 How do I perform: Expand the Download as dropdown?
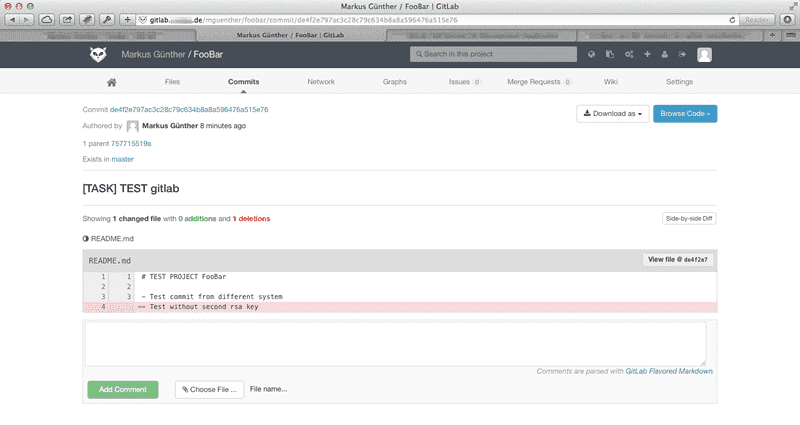pos(613,114)
